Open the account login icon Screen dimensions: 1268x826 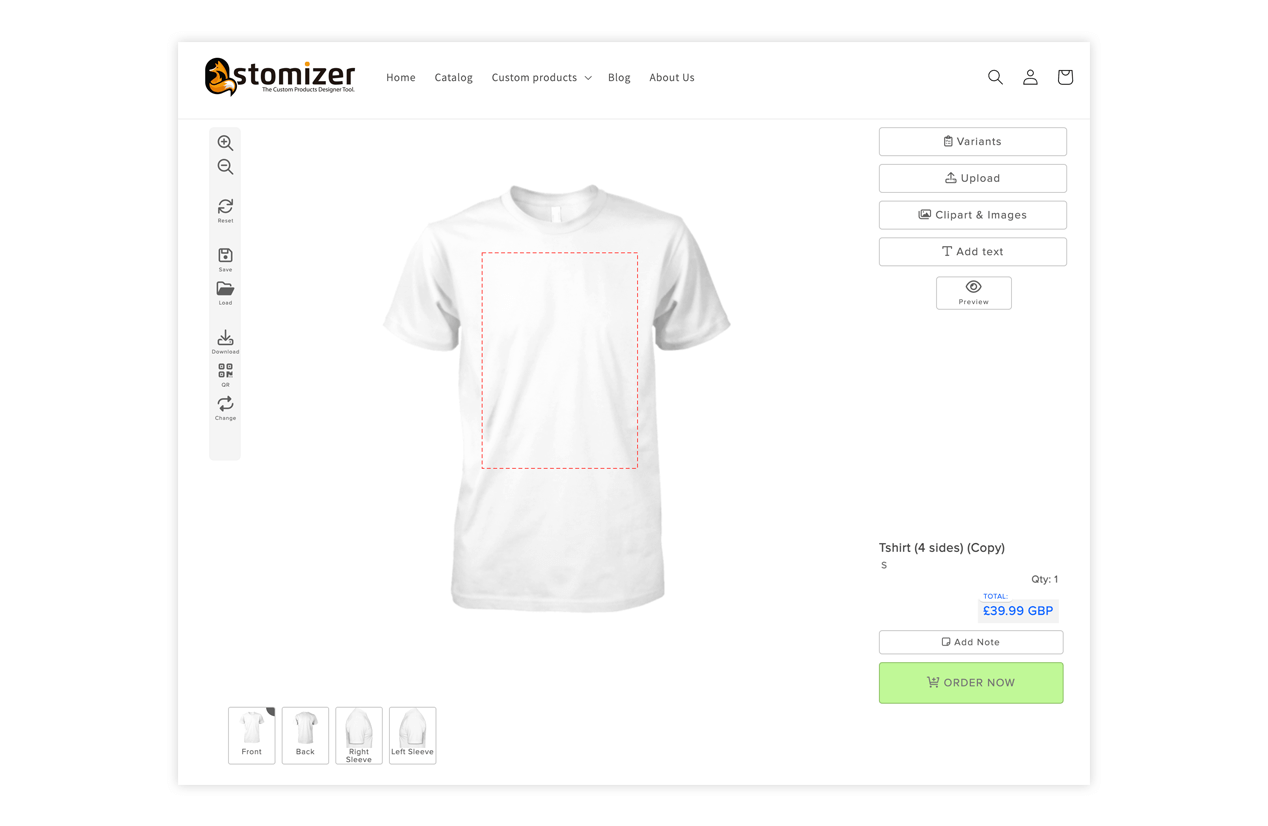(1030, 77)
